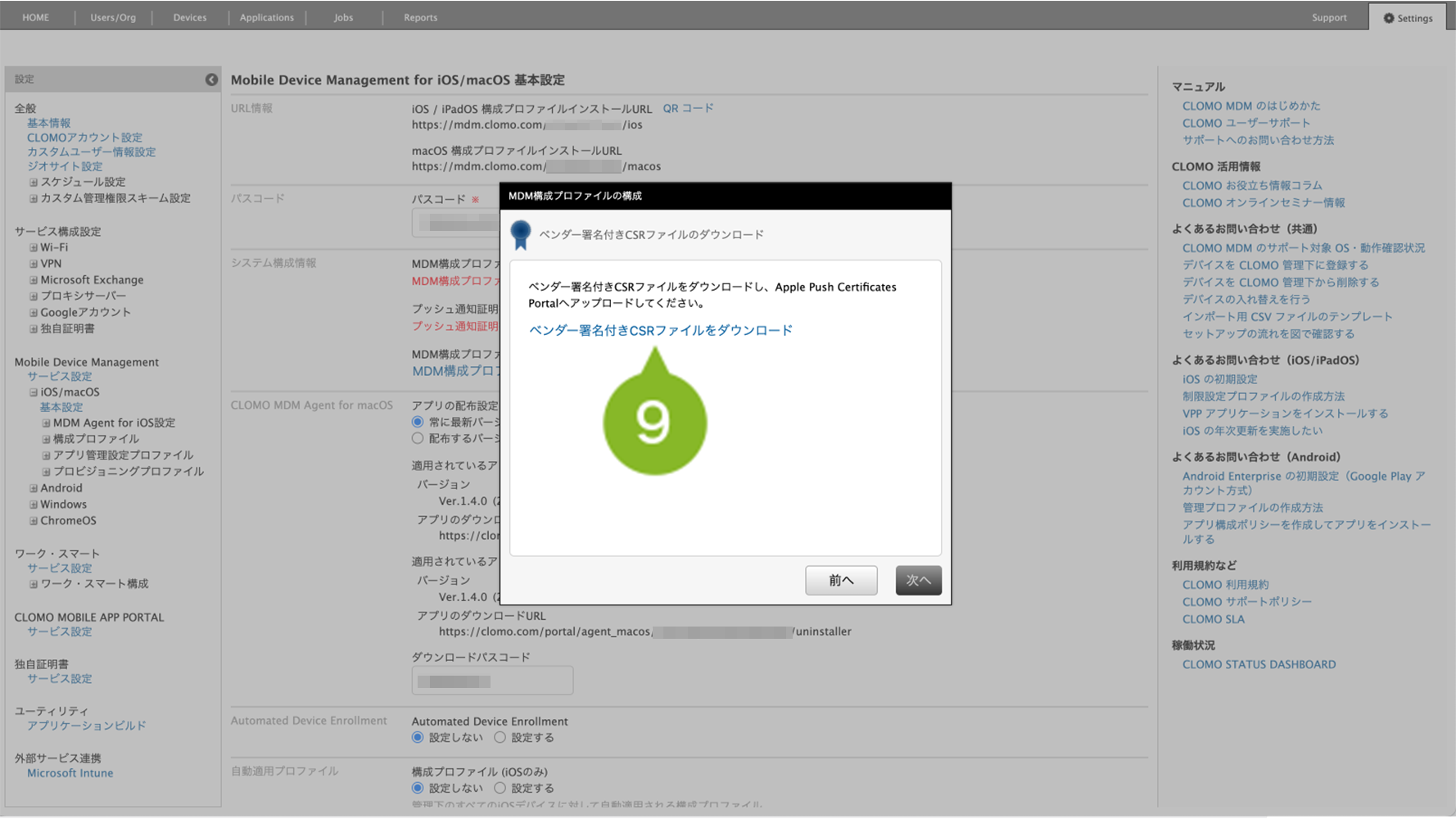Open ジオサイト設定 link
Screen dimensions: 1456x819
coord(65,166)
